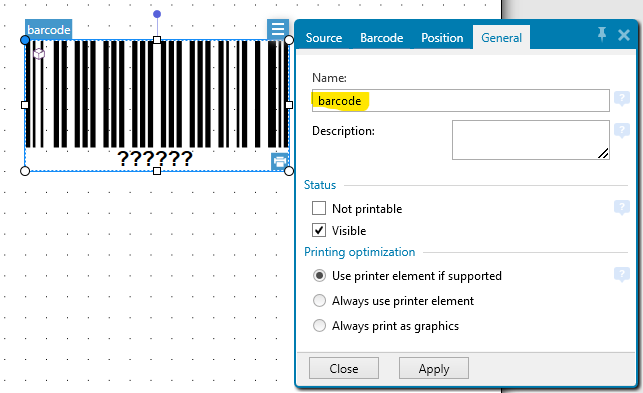The height and width of the screenshot is (393, 643).
Task: Click the Description box resize grip
Action: (603, 153)
